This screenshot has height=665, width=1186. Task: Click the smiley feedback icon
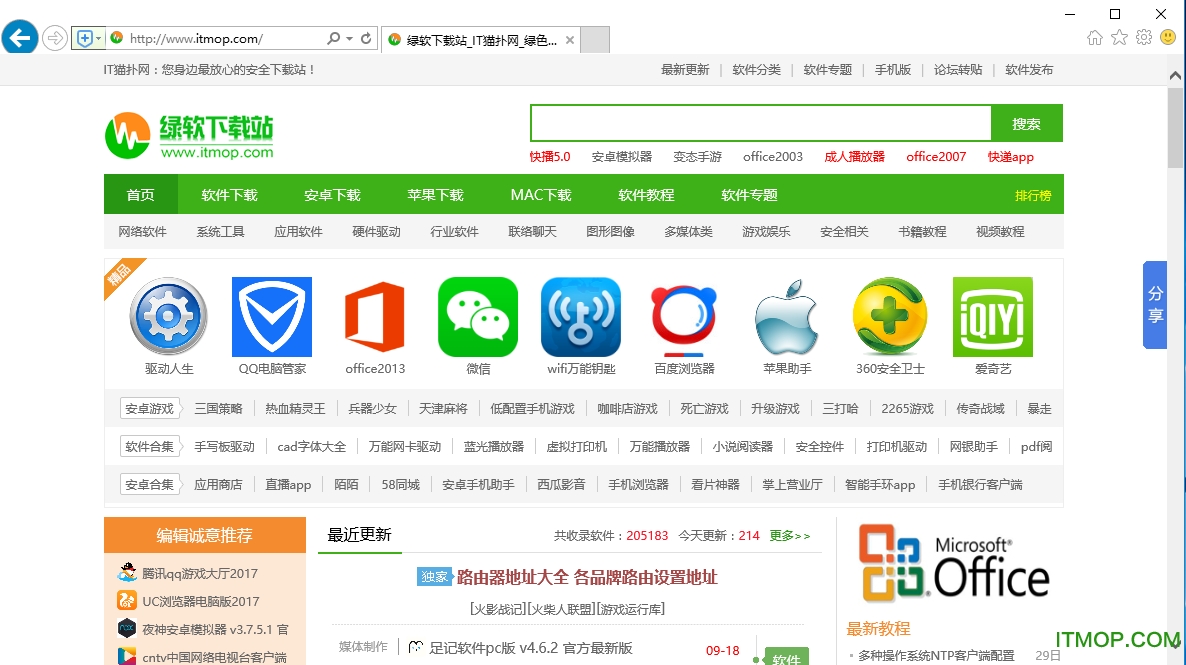coord(1168,37)
